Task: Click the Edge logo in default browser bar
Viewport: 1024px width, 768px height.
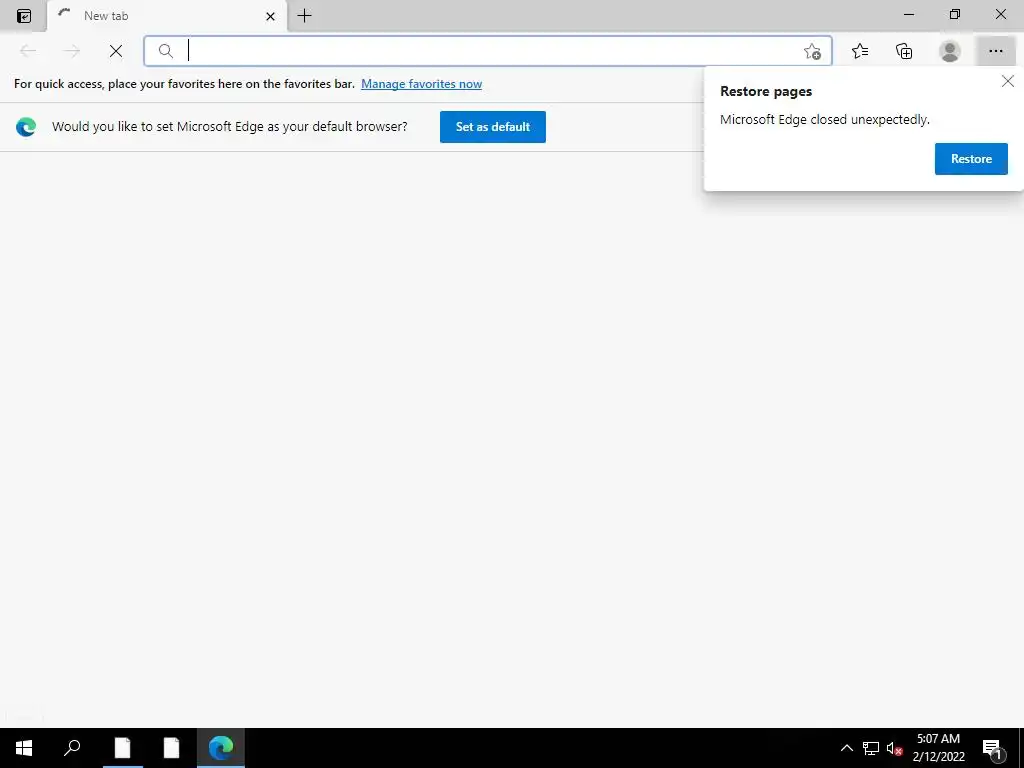Action: 26,127
